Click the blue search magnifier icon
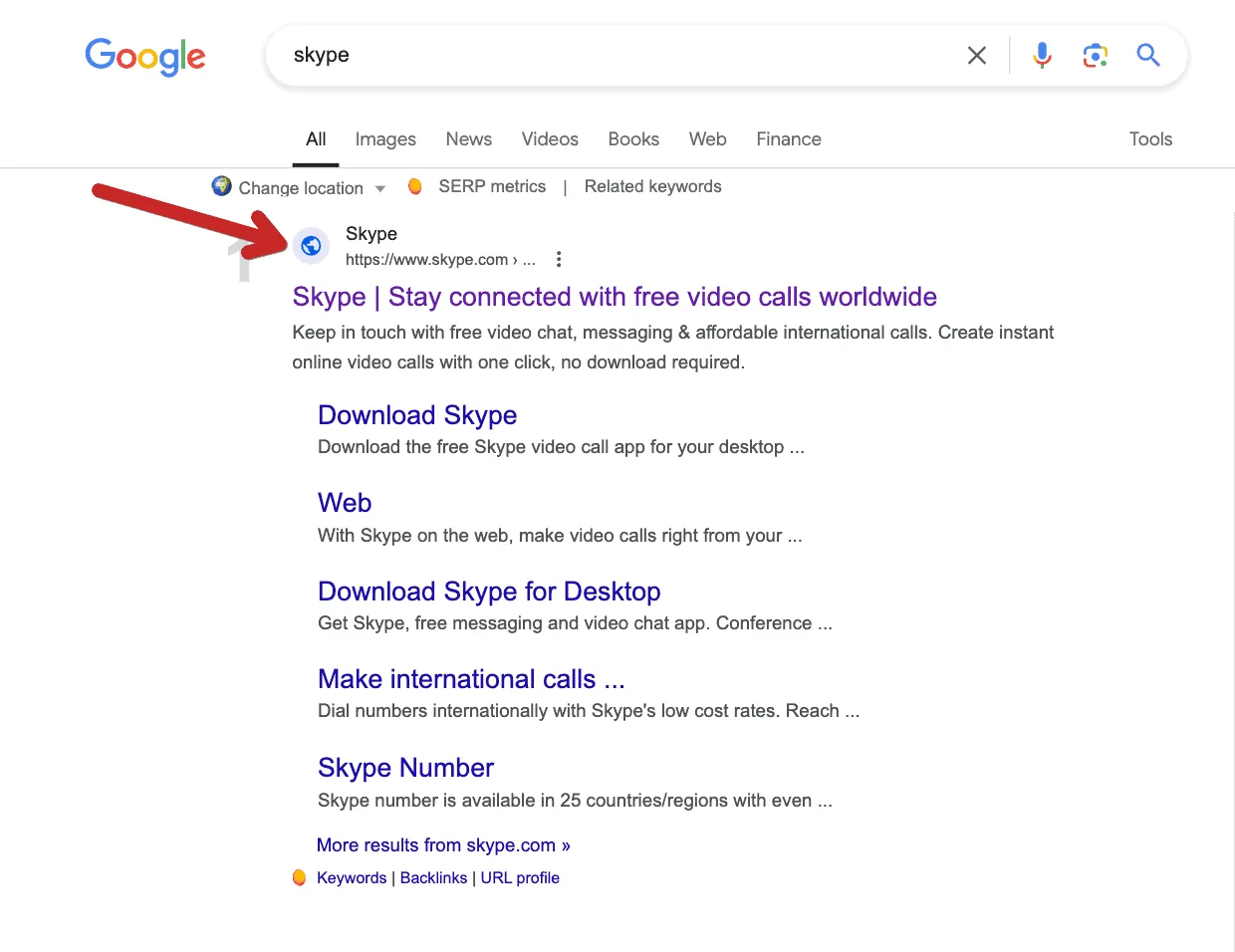The width and height of the screenshot is (1235, 952). point(1147,56)
